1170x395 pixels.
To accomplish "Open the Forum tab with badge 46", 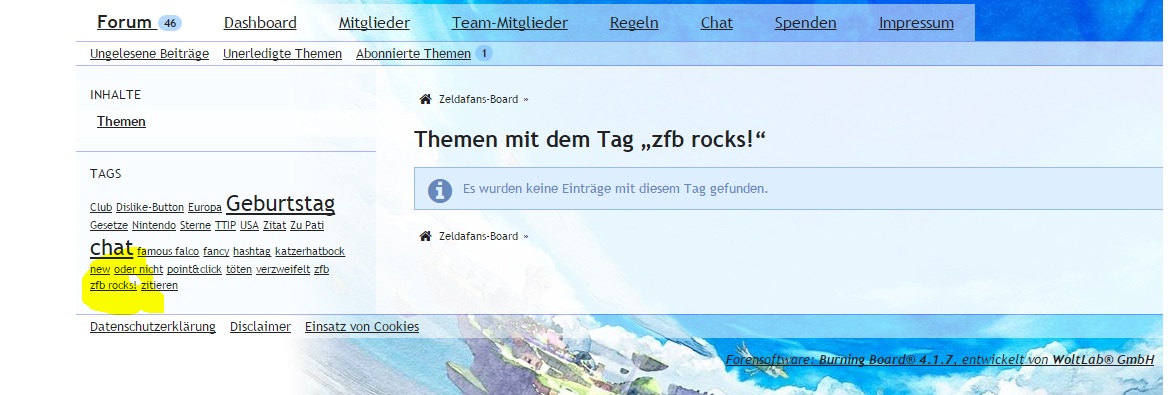I will [x=139, y=22].
